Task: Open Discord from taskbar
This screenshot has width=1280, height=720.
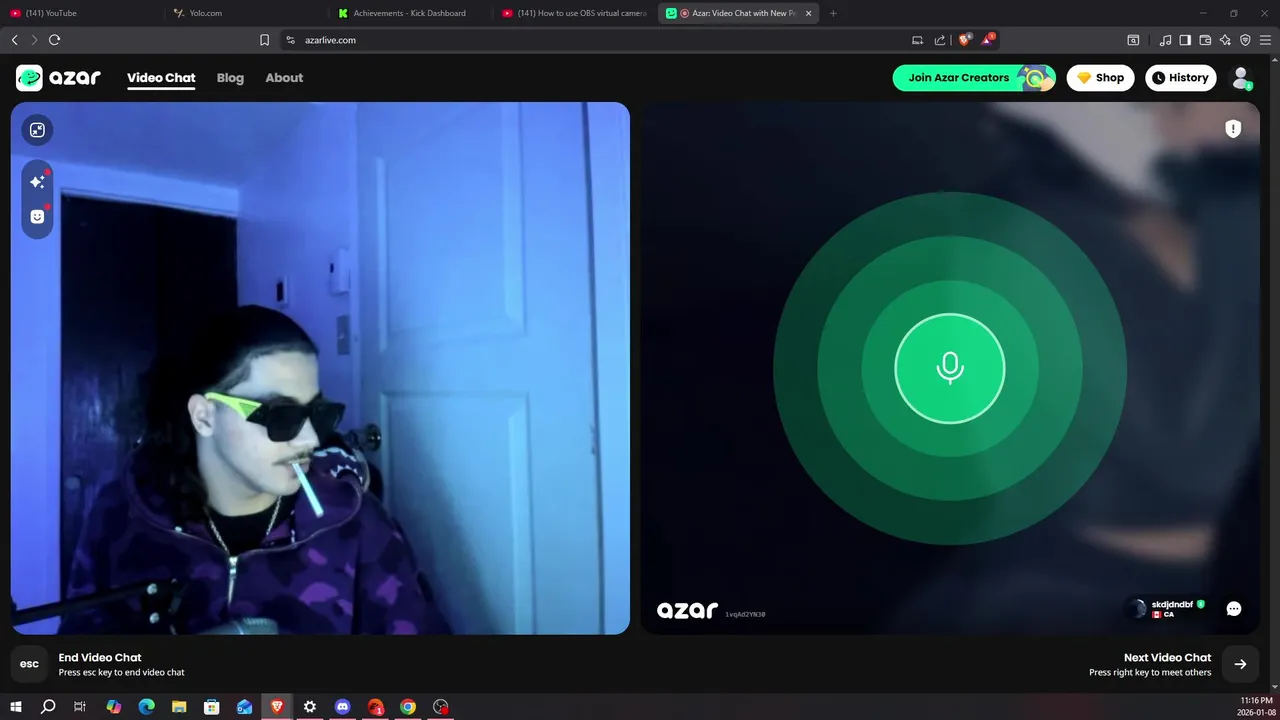Action: [343, 707]
